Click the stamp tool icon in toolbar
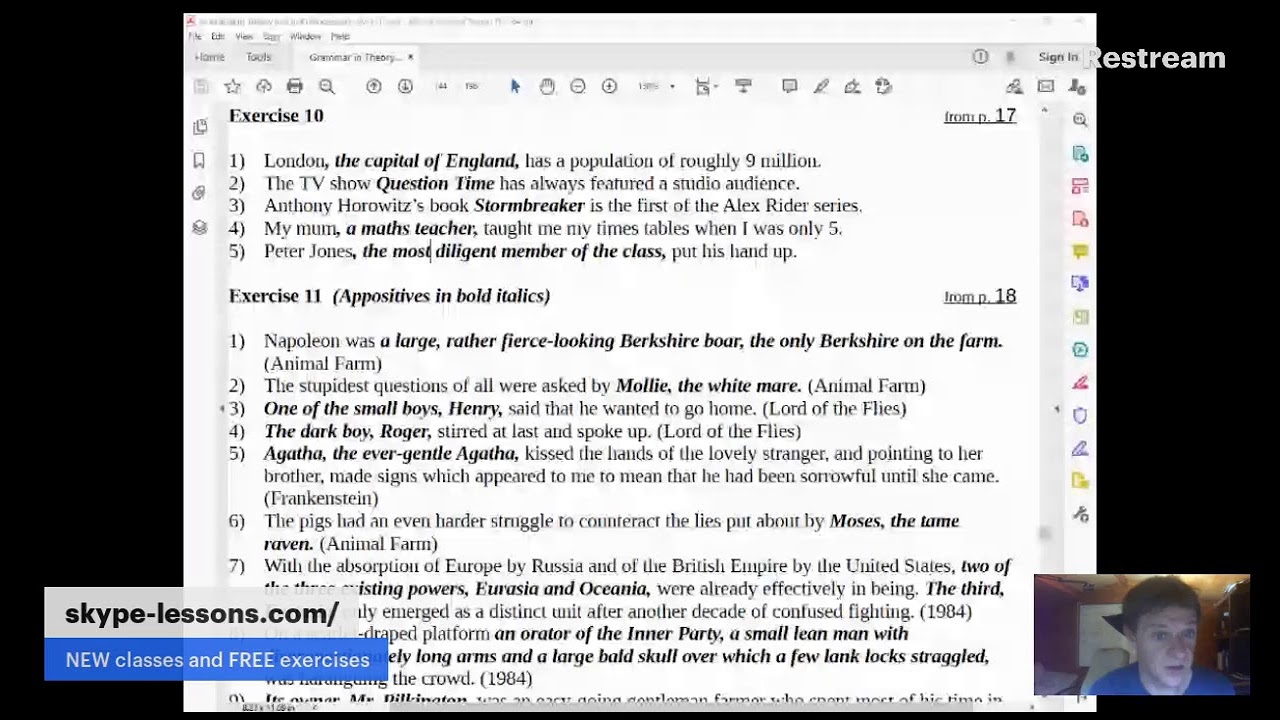The width and height of the screenshot is (1280, 720). pos(883,87)
